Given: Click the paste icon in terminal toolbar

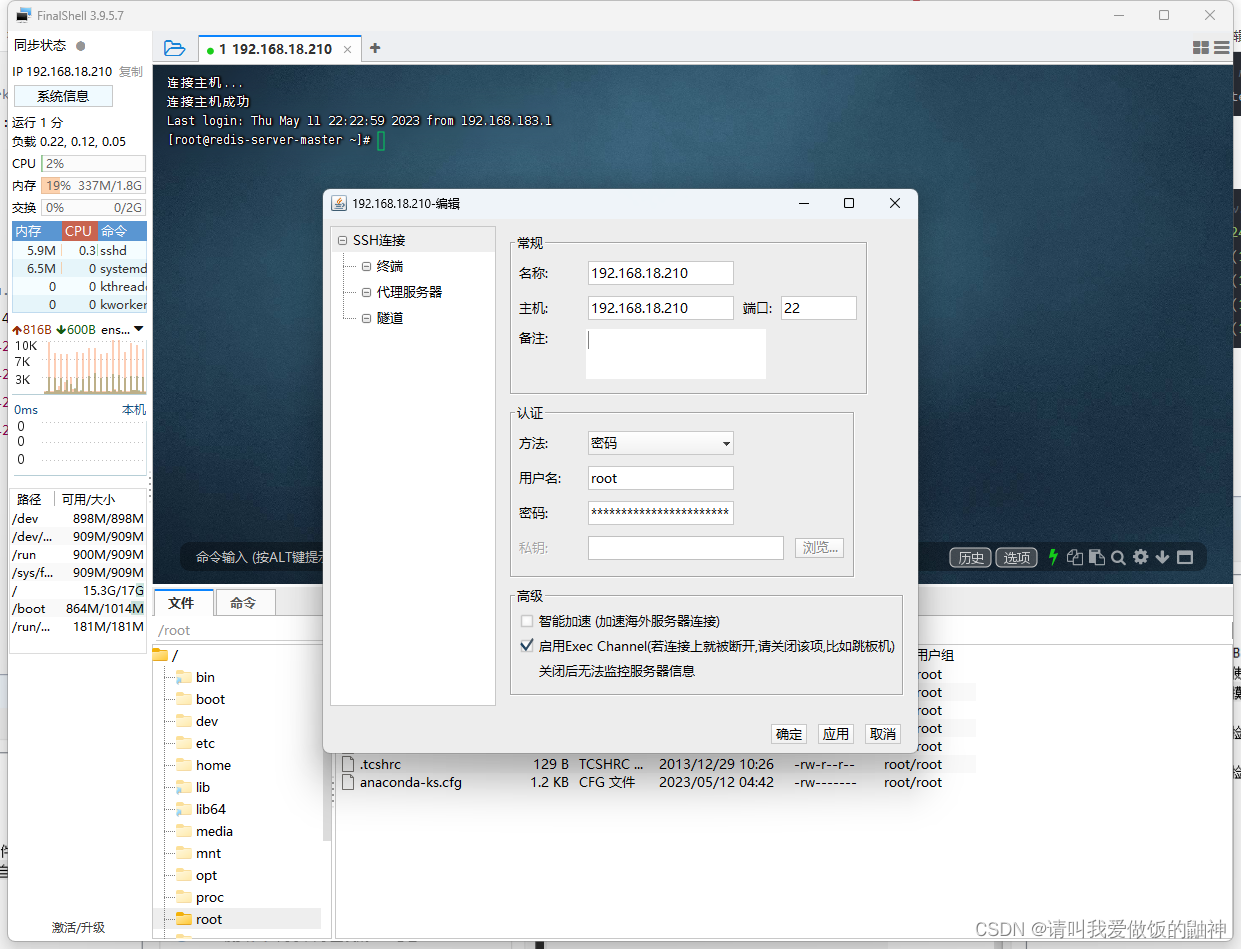Looking at the screenshot, I should tap(1096, 557).
